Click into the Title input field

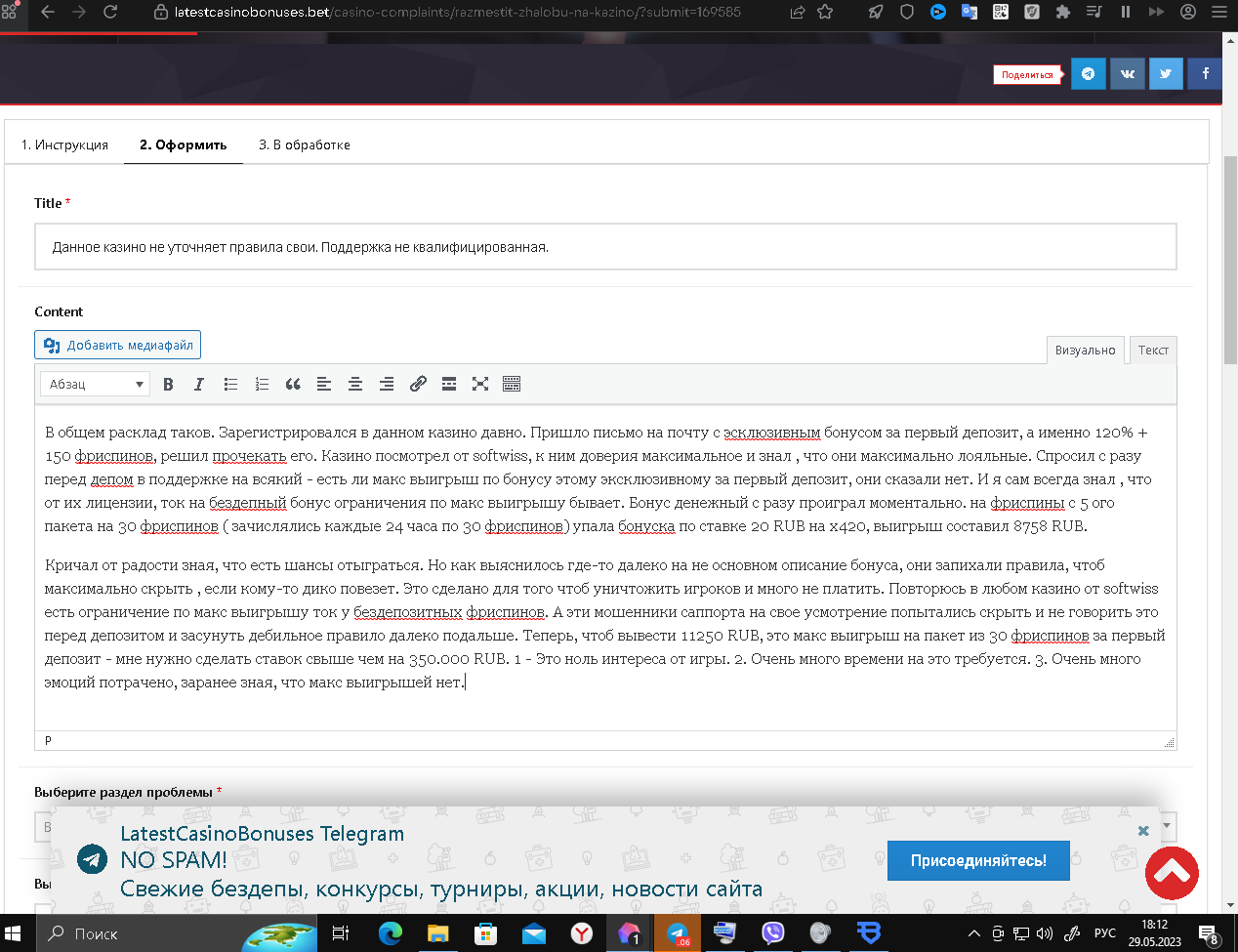coord(605,247)
